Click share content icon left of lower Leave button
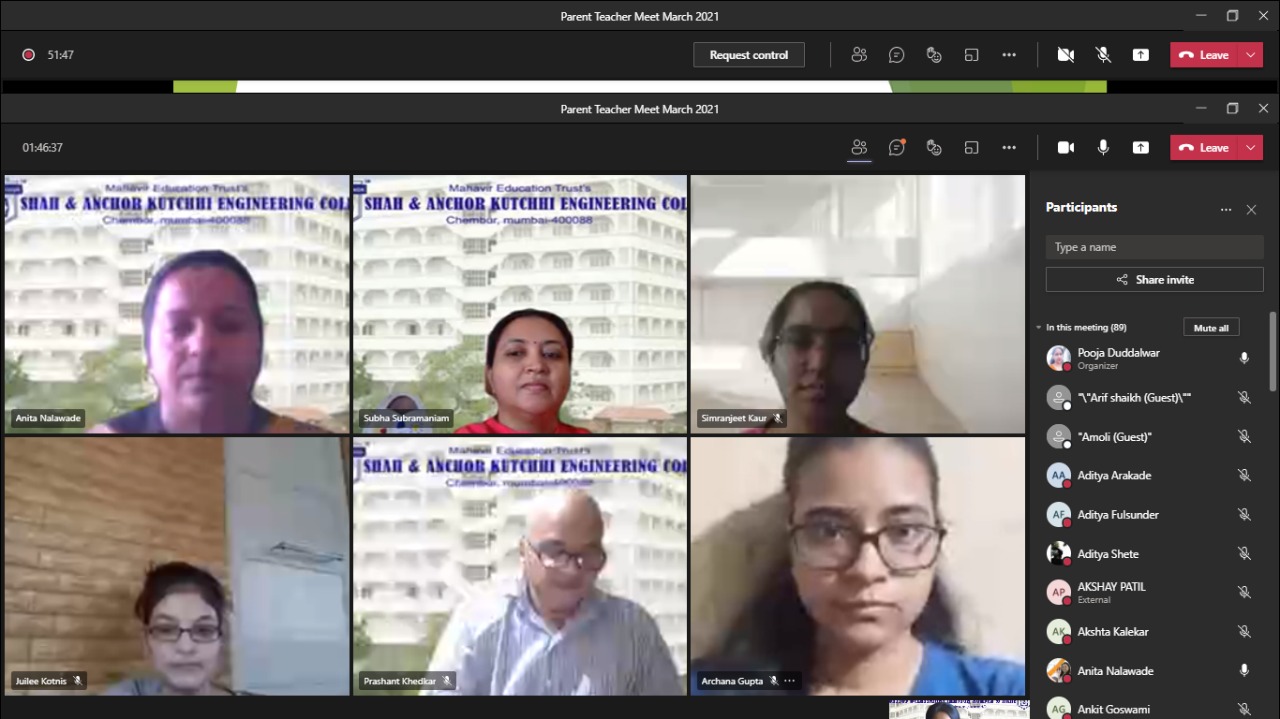 (x=1140, y=148)
